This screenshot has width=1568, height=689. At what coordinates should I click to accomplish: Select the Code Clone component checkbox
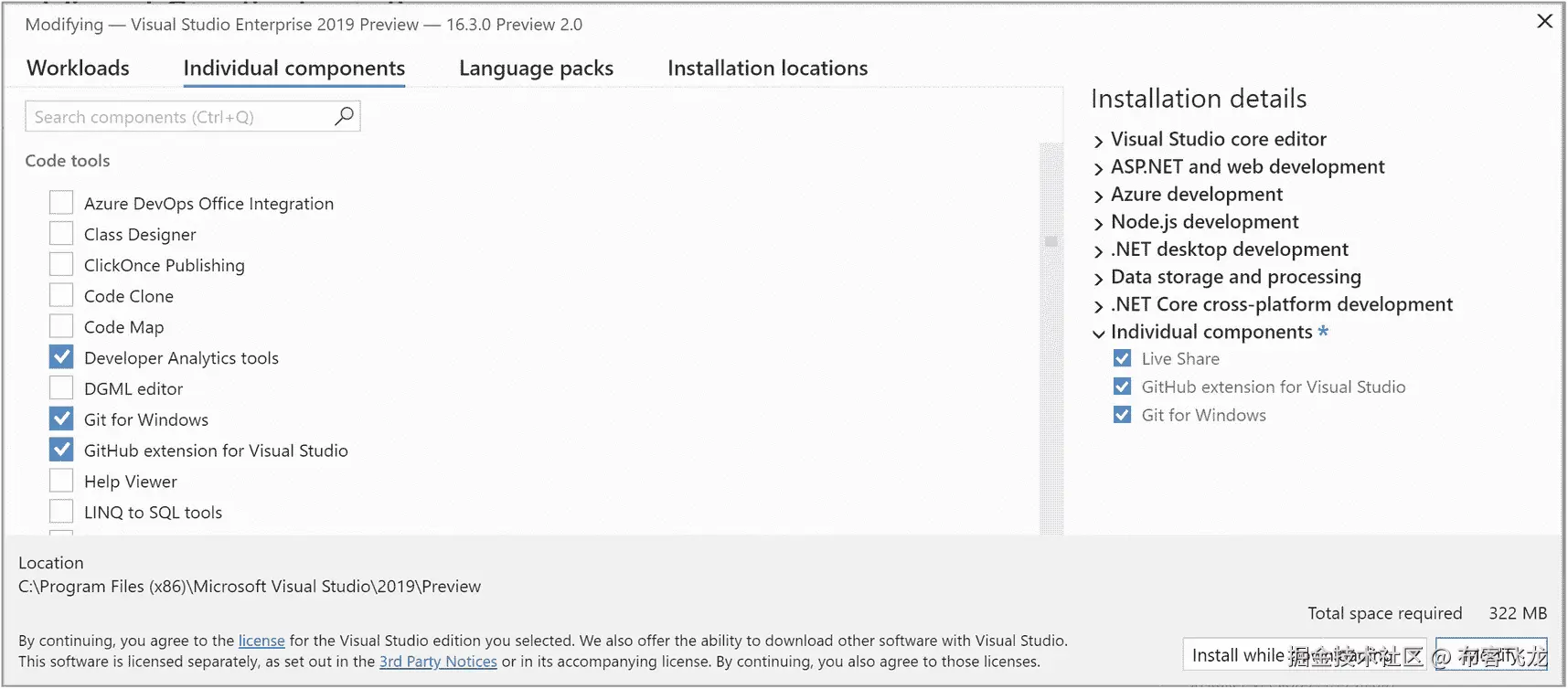point(61,296)
